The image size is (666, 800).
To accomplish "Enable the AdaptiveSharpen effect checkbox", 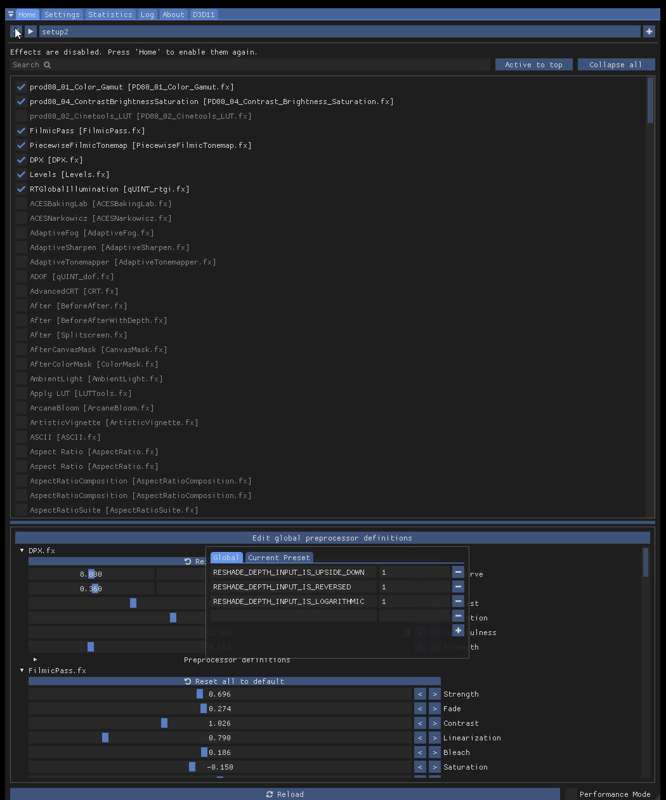I will (21, 247).
